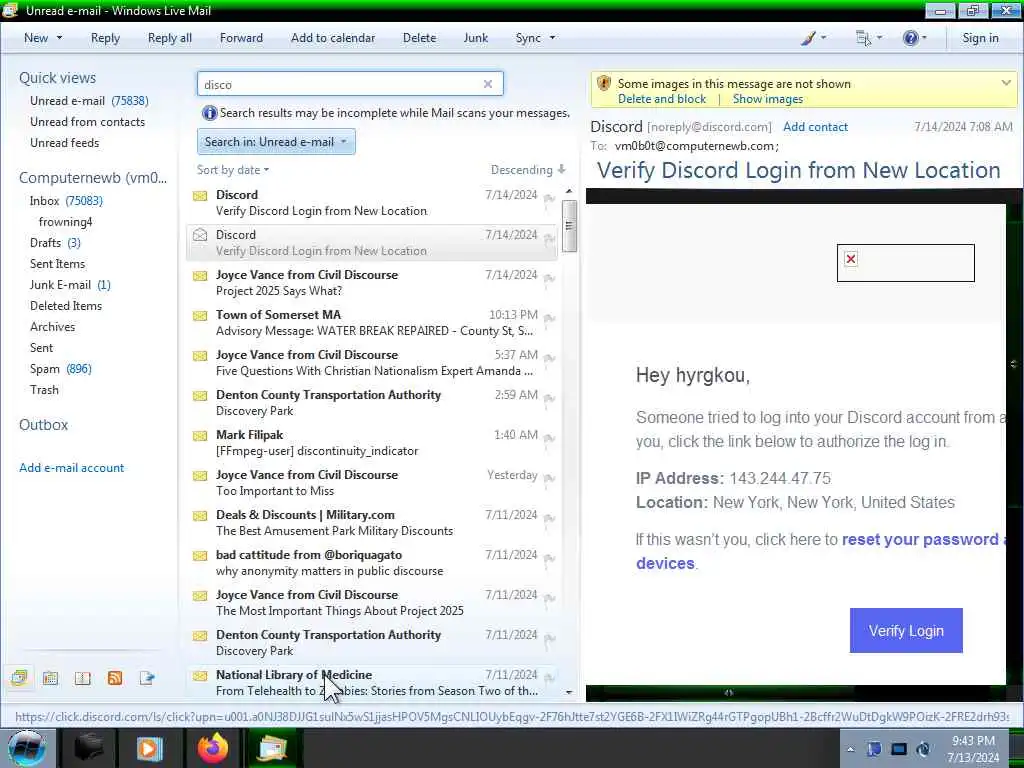Click the security shield icon in image warning bar
Screen dimensions: 1024x768
pyautogui.click(x=604, y=84)
